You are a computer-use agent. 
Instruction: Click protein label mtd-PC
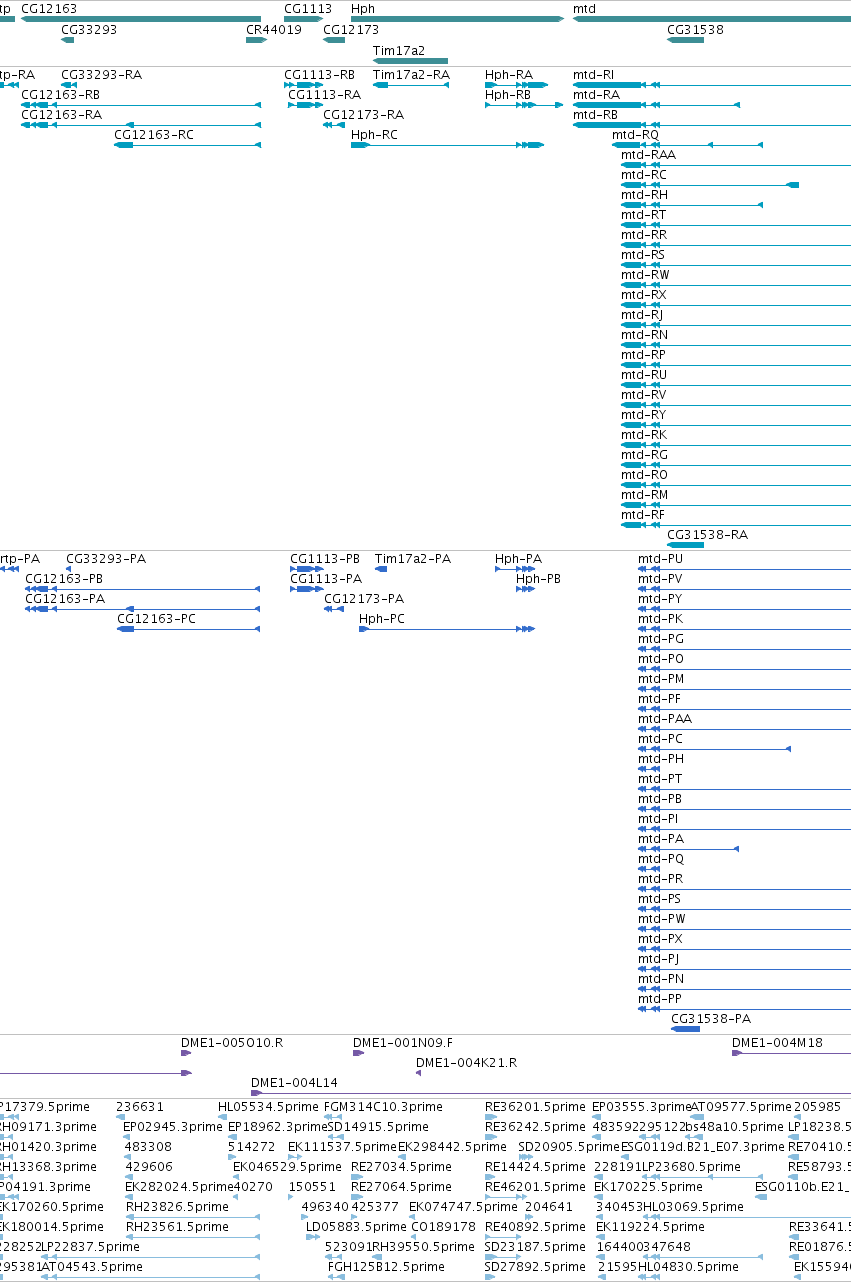point(661,739)
